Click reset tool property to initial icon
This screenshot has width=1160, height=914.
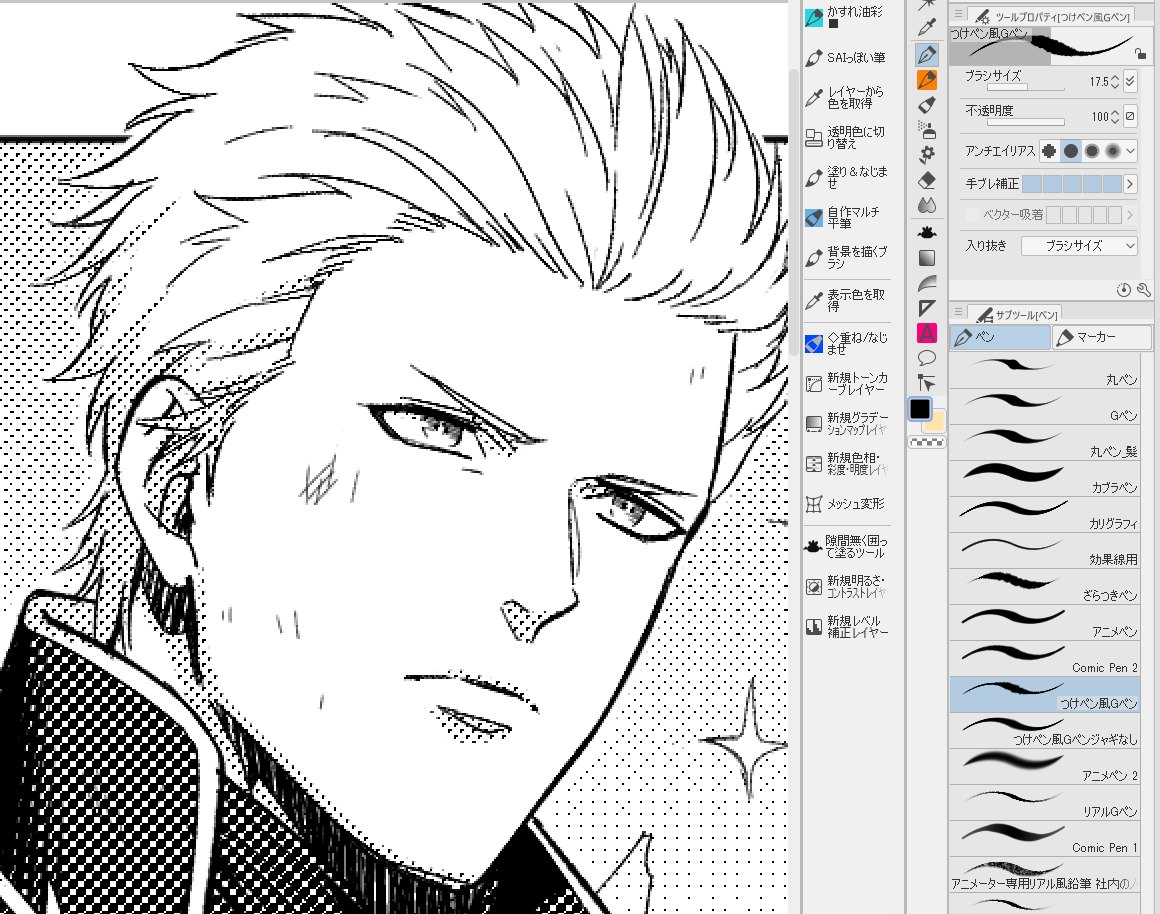click(1124, 290)
